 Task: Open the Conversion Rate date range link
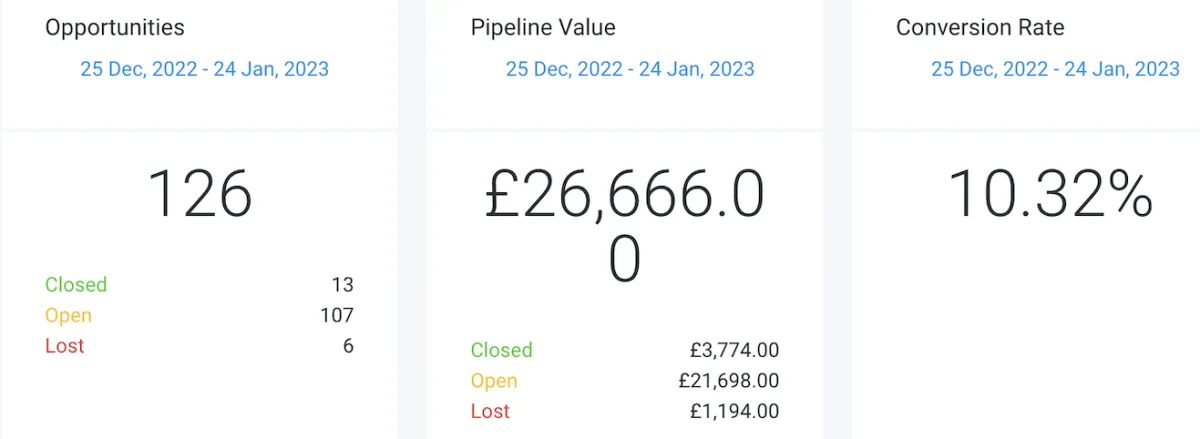(x=1056, y=69)
